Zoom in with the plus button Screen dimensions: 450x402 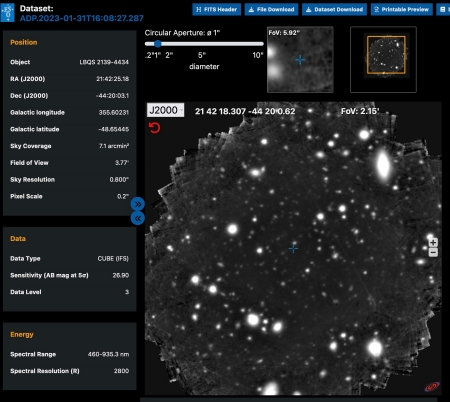[433, 242]
